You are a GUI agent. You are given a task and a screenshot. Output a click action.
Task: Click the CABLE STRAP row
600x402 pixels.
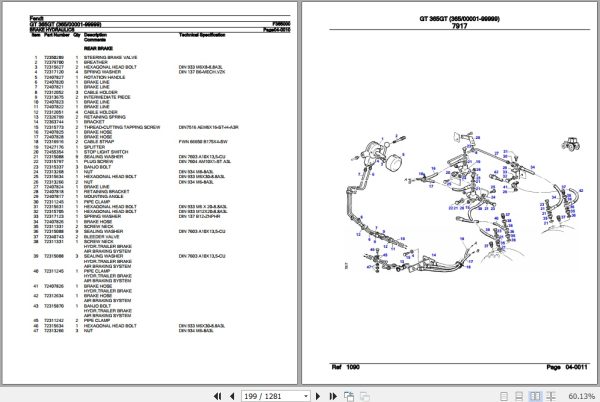[x=130, y=142]
